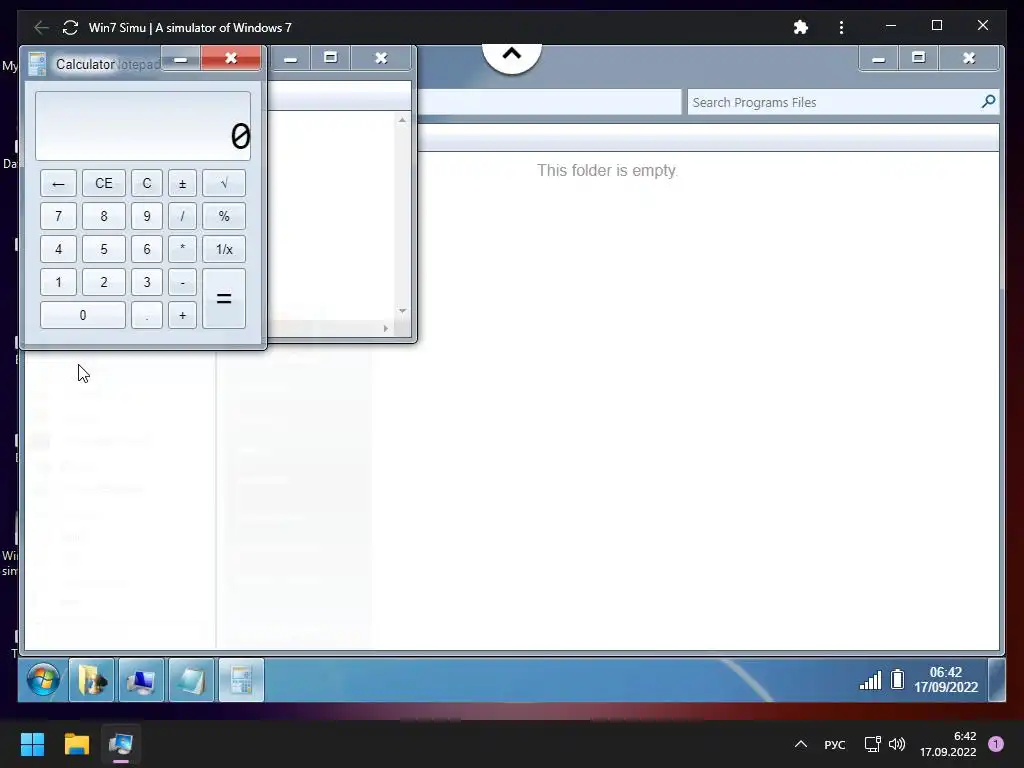This screenshot has width=1024, height=768.
Task: Click digit 6 on the Calculator
Action: (147, 249)
